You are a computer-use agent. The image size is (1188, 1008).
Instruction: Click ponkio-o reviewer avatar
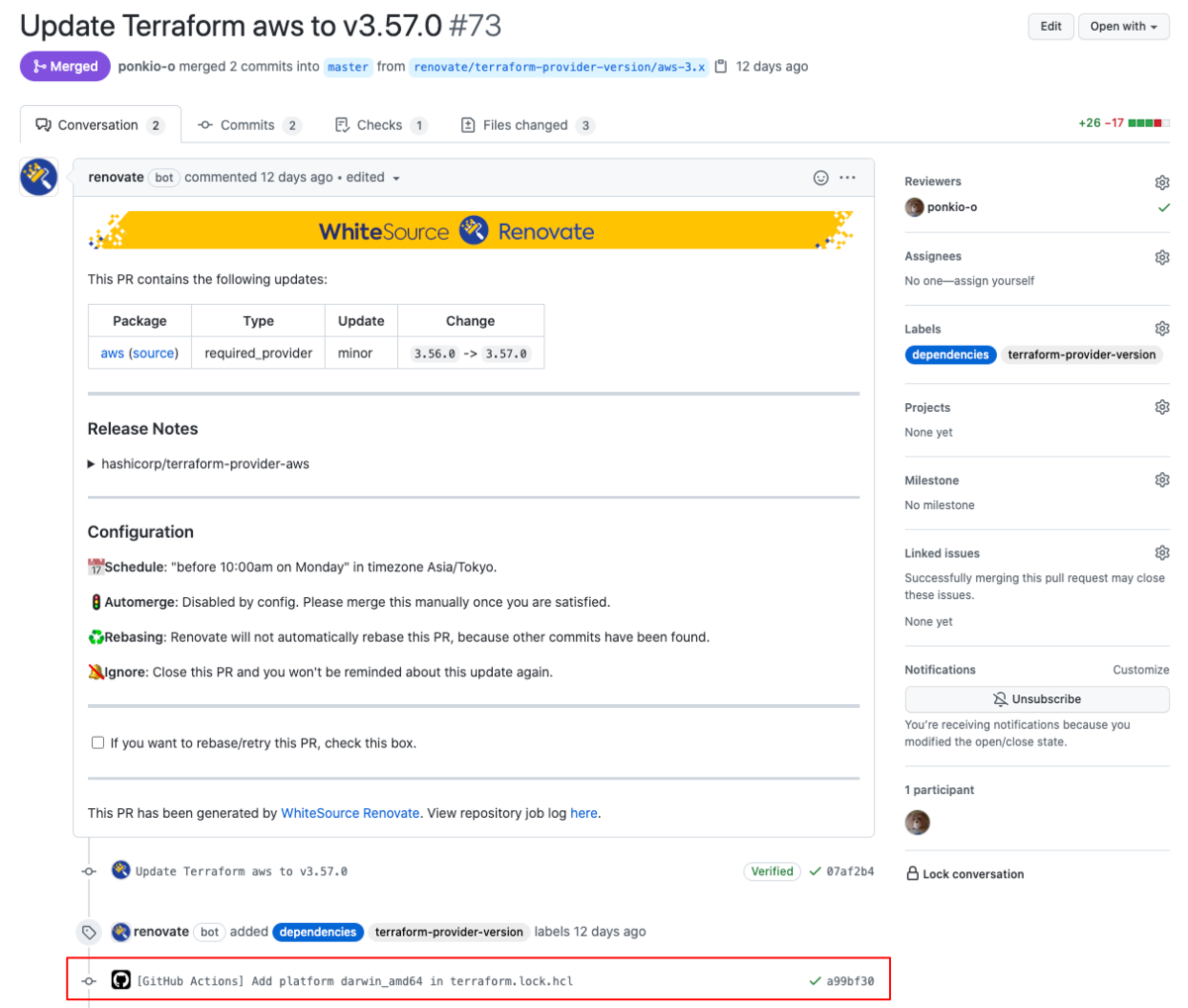coord(914,207)
